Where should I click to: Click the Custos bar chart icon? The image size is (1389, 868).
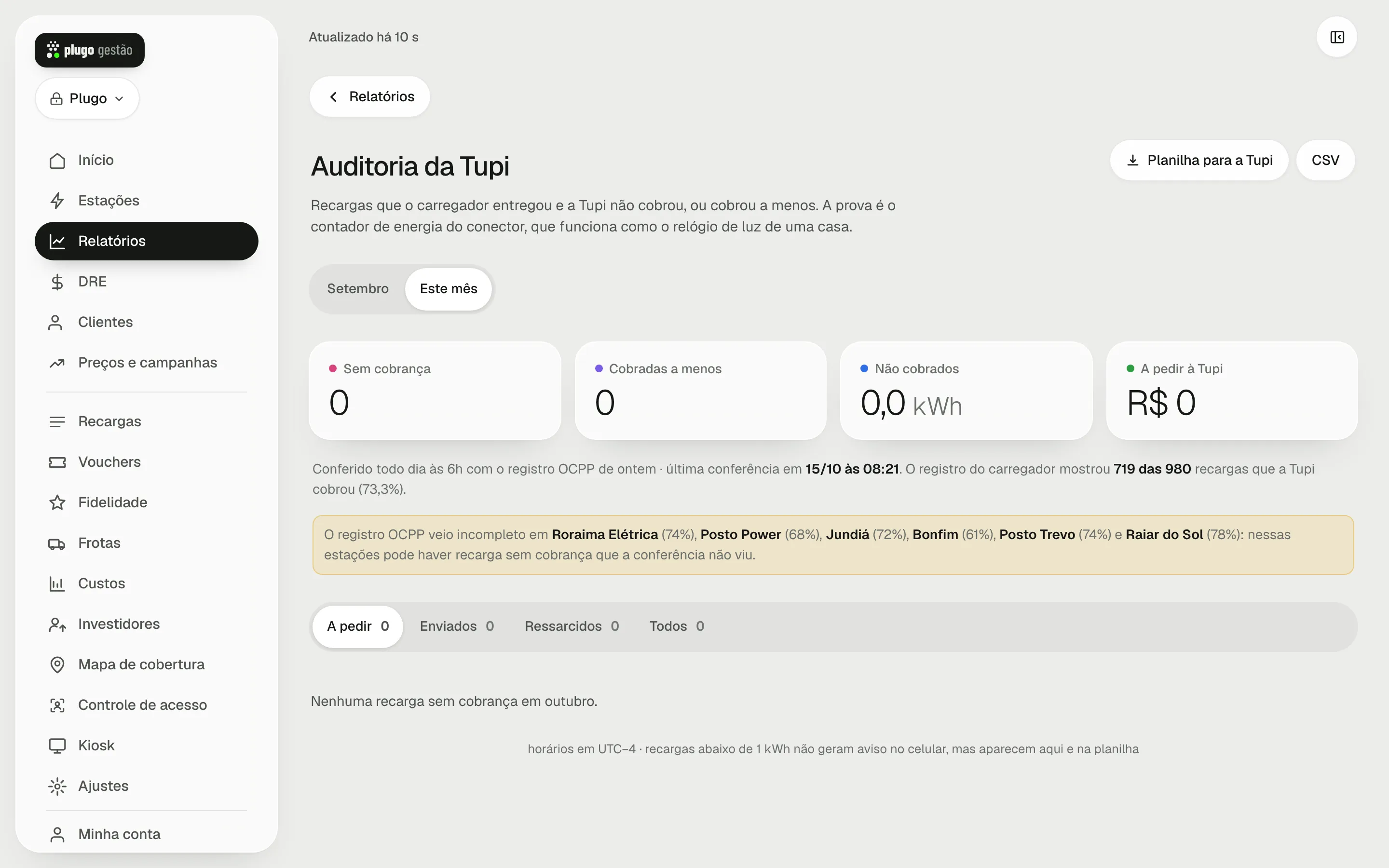(x=57, y=584)
